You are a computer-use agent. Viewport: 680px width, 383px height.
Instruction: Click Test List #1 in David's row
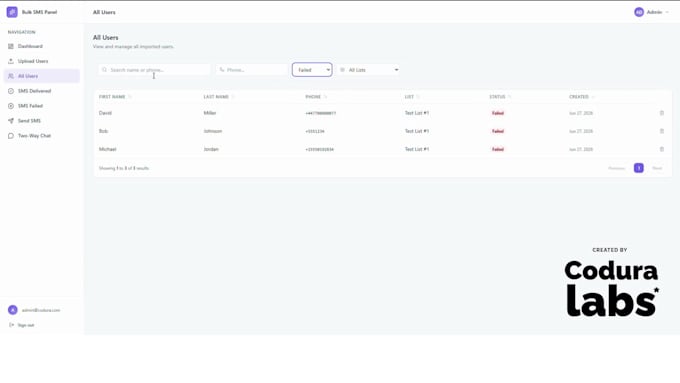(x=417, y=113)
